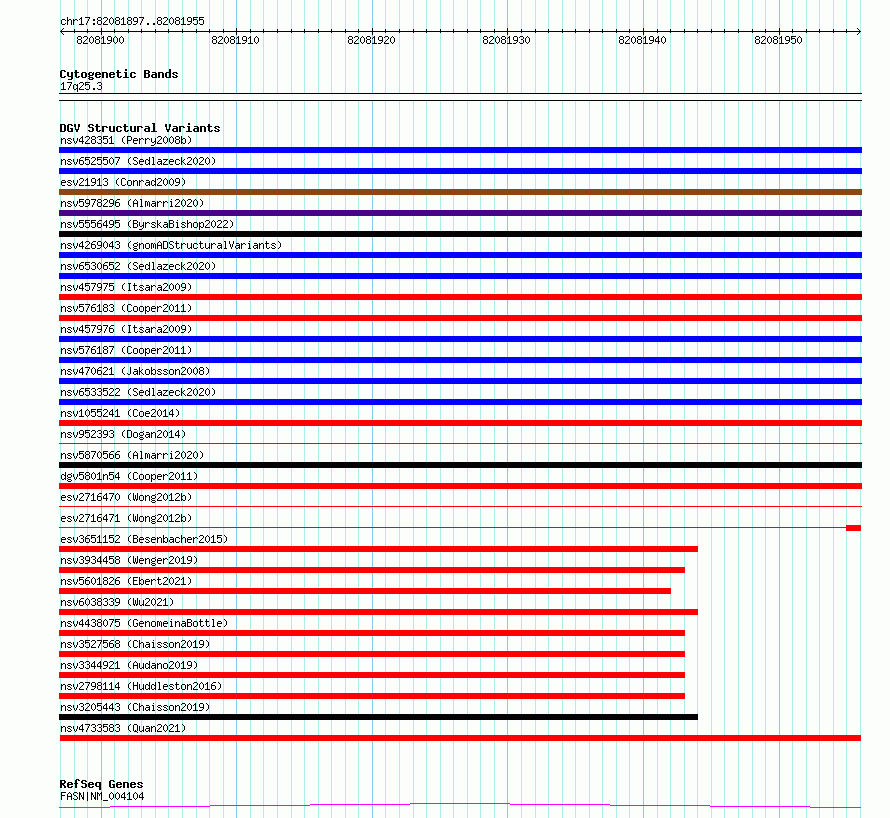This screenshot has height=818, width=890.
Task: Click the nsv952393 (Dogan2014) label
Action: point(123,434)
